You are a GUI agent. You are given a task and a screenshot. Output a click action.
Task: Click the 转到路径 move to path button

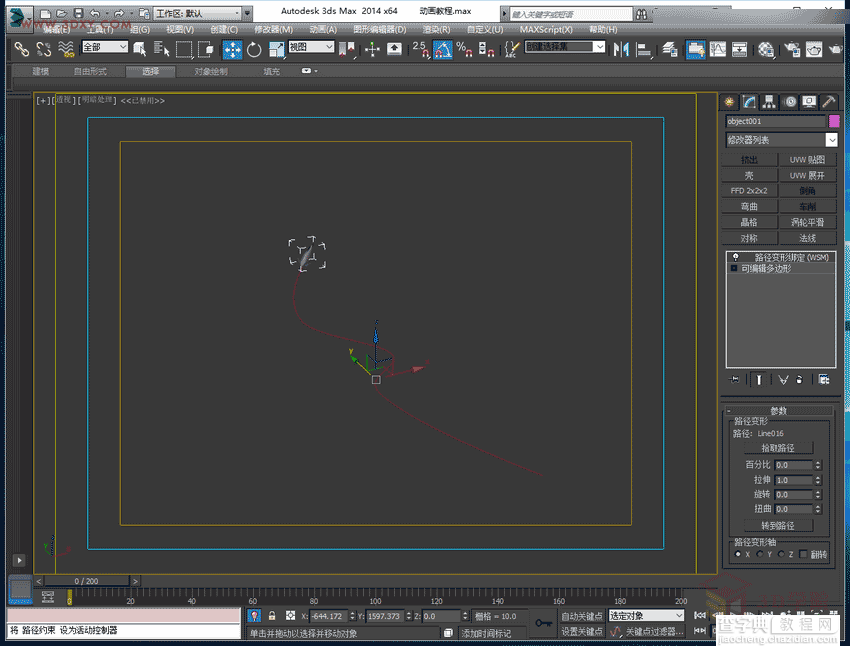point(778,525)
